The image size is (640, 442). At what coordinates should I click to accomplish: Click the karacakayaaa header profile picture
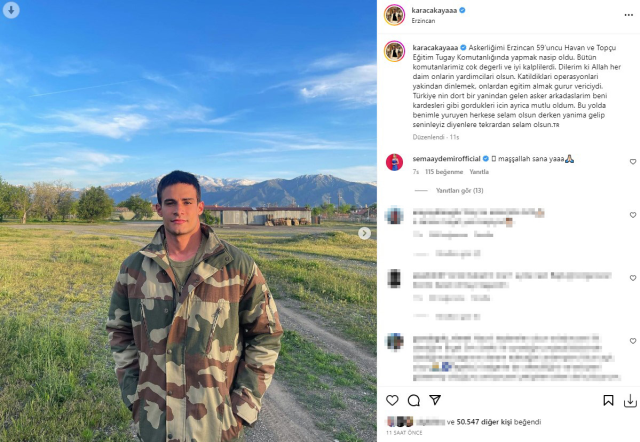click(394, 15)
